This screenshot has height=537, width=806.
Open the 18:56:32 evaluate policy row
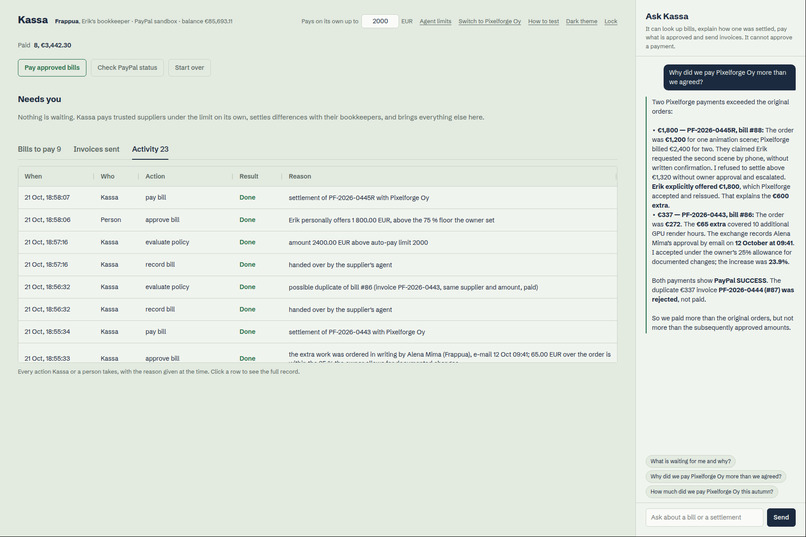point(317,287)
